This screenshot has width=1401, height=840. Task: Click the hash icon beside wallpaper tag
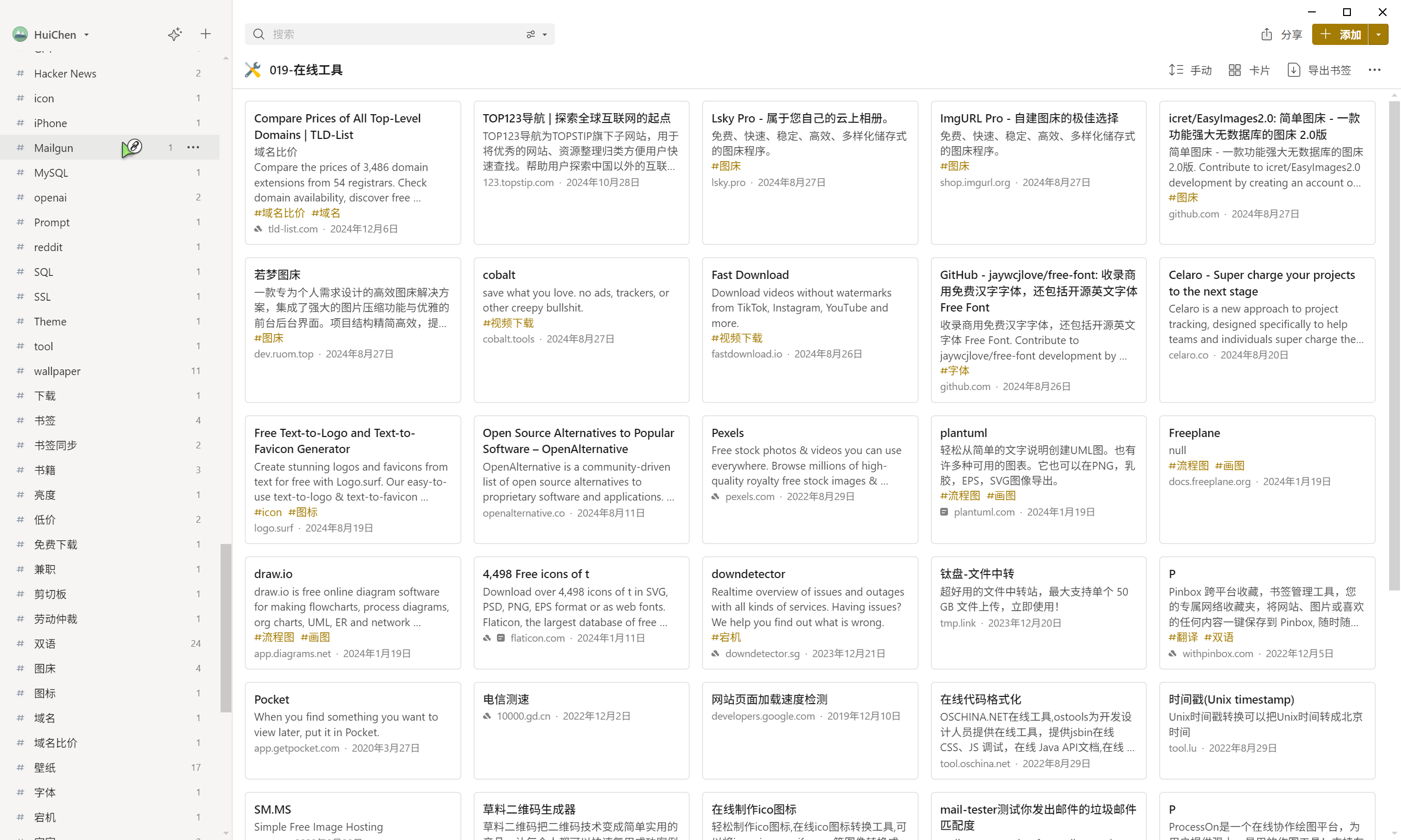pyautogui.click(x=20, y=371)
